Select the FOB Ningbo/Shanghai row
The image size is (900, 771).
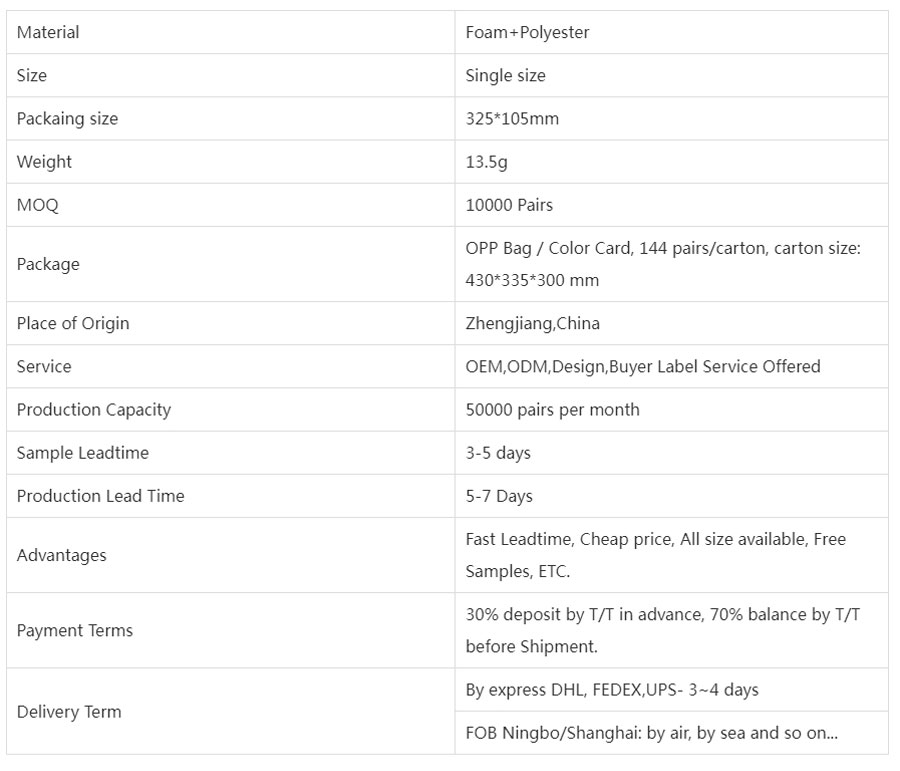pyautogui.click(x=672, y=733)
